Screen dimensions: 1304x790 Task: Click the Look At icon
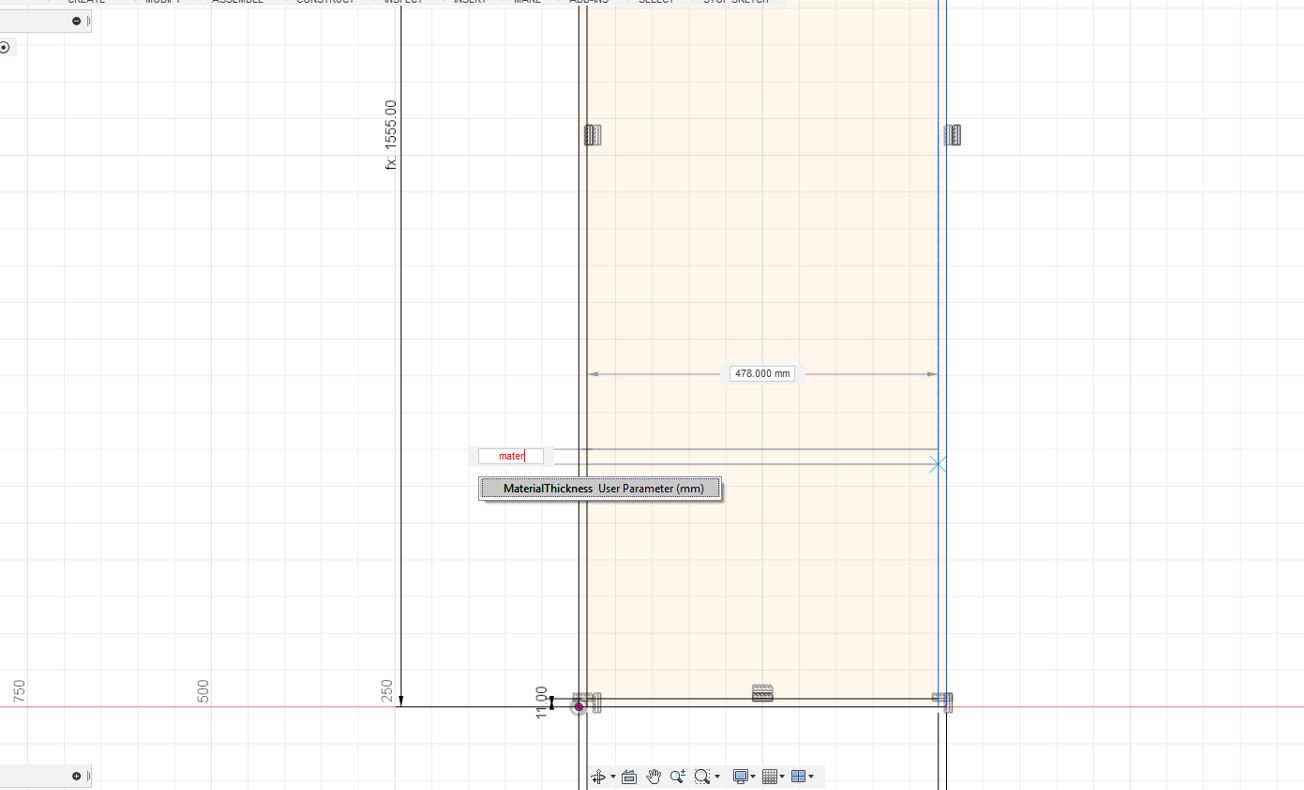pos(629,777)
